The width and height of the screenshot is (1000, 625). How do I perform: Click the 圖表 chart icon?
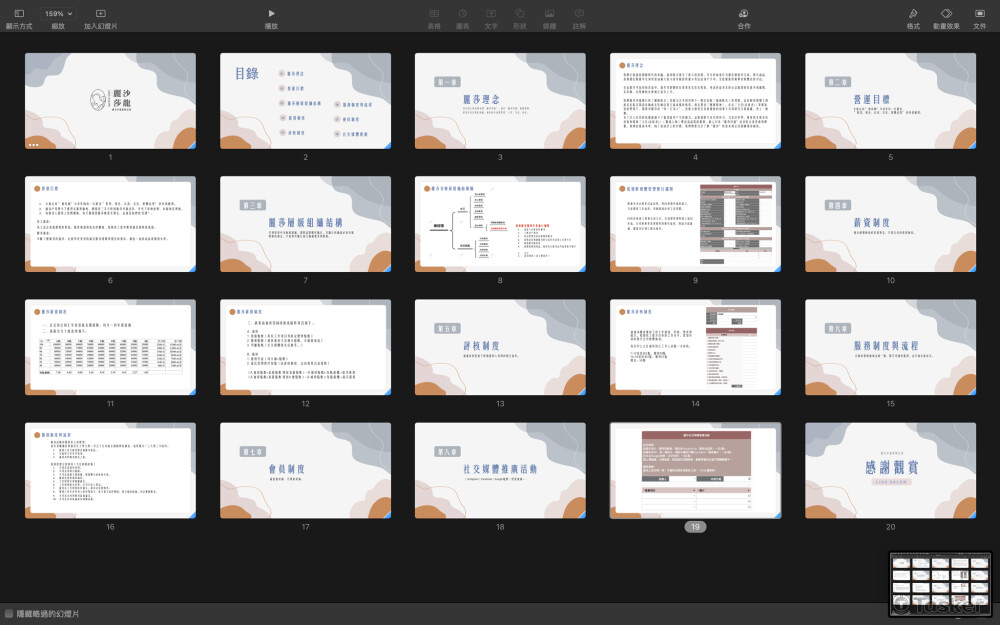coord(463,13)
